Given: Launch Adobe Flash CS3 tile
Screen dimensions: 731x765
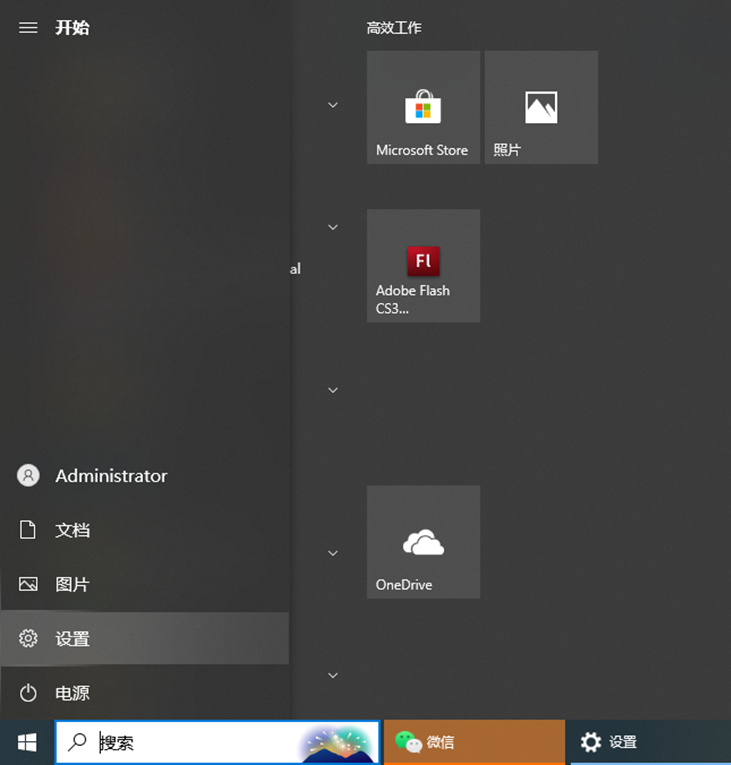Looking at the screenshot, I should 423,266.
